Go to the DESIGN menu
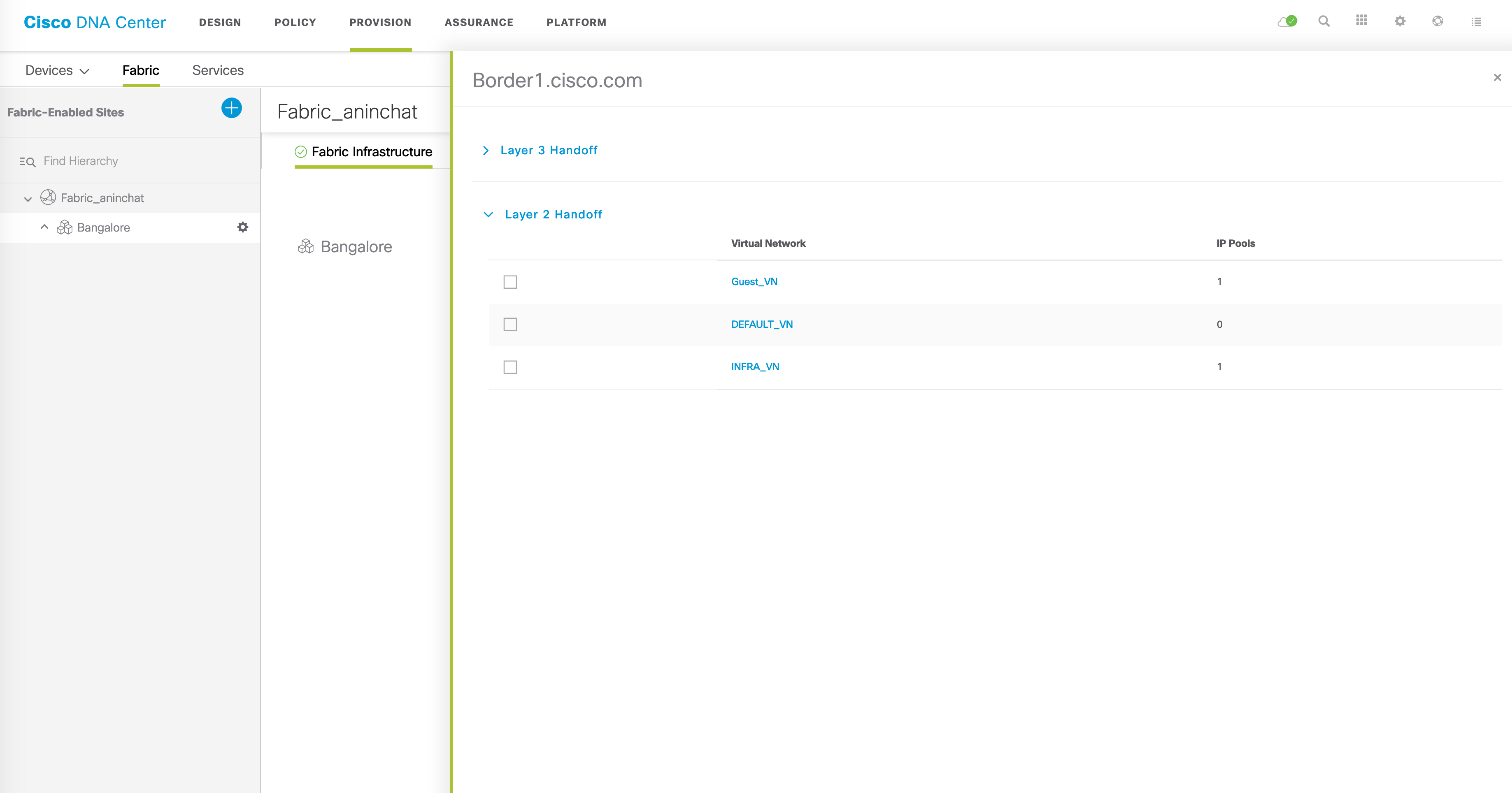This screenshot has width=1512, height=793. point(220,22)
